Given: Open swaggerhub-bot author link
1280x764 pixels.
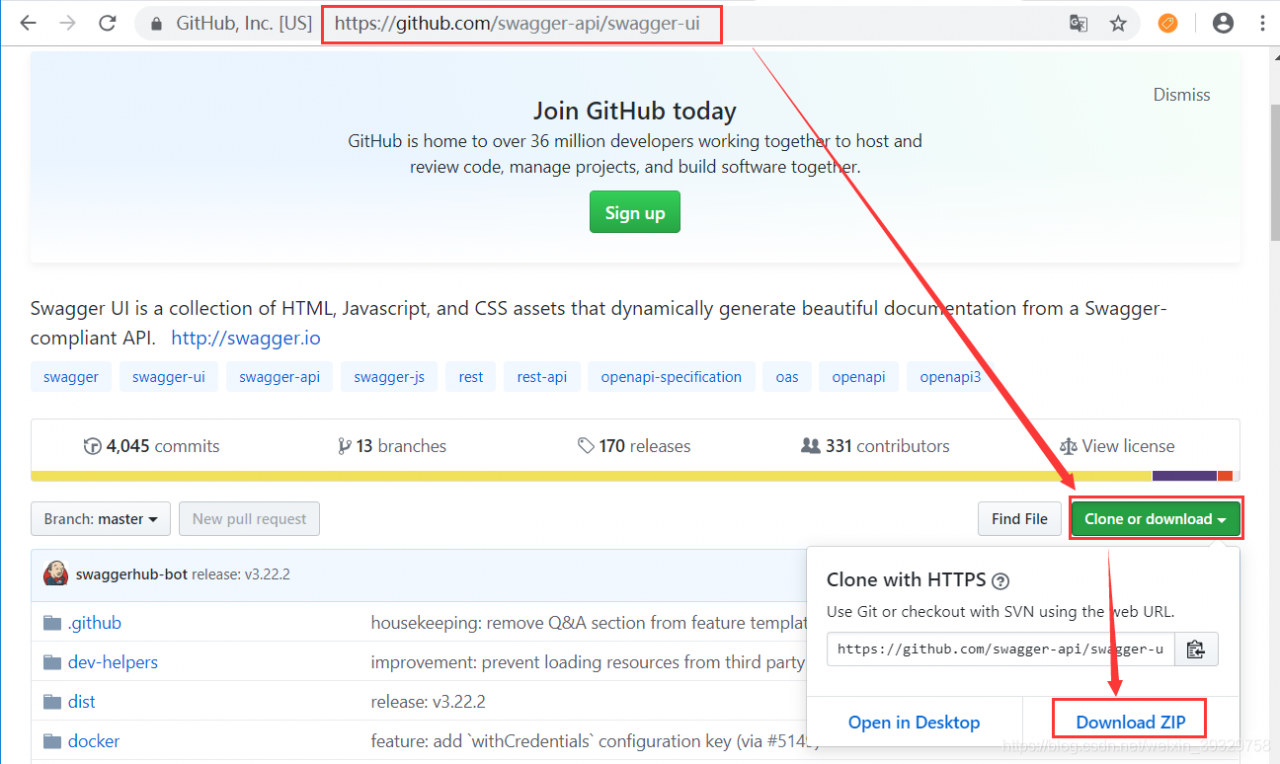Looking at the screenshot, I should click(131, 575).
